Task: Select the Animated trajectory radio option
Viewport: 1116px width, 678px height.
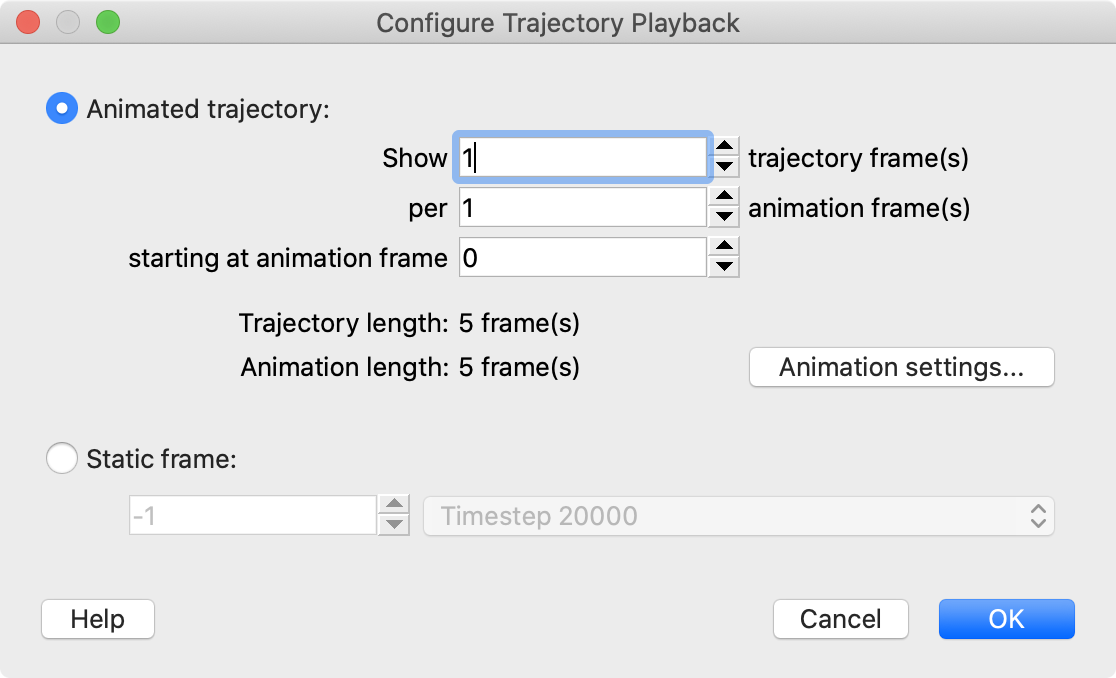Action: pyautogui.click(x=62, y=108)
